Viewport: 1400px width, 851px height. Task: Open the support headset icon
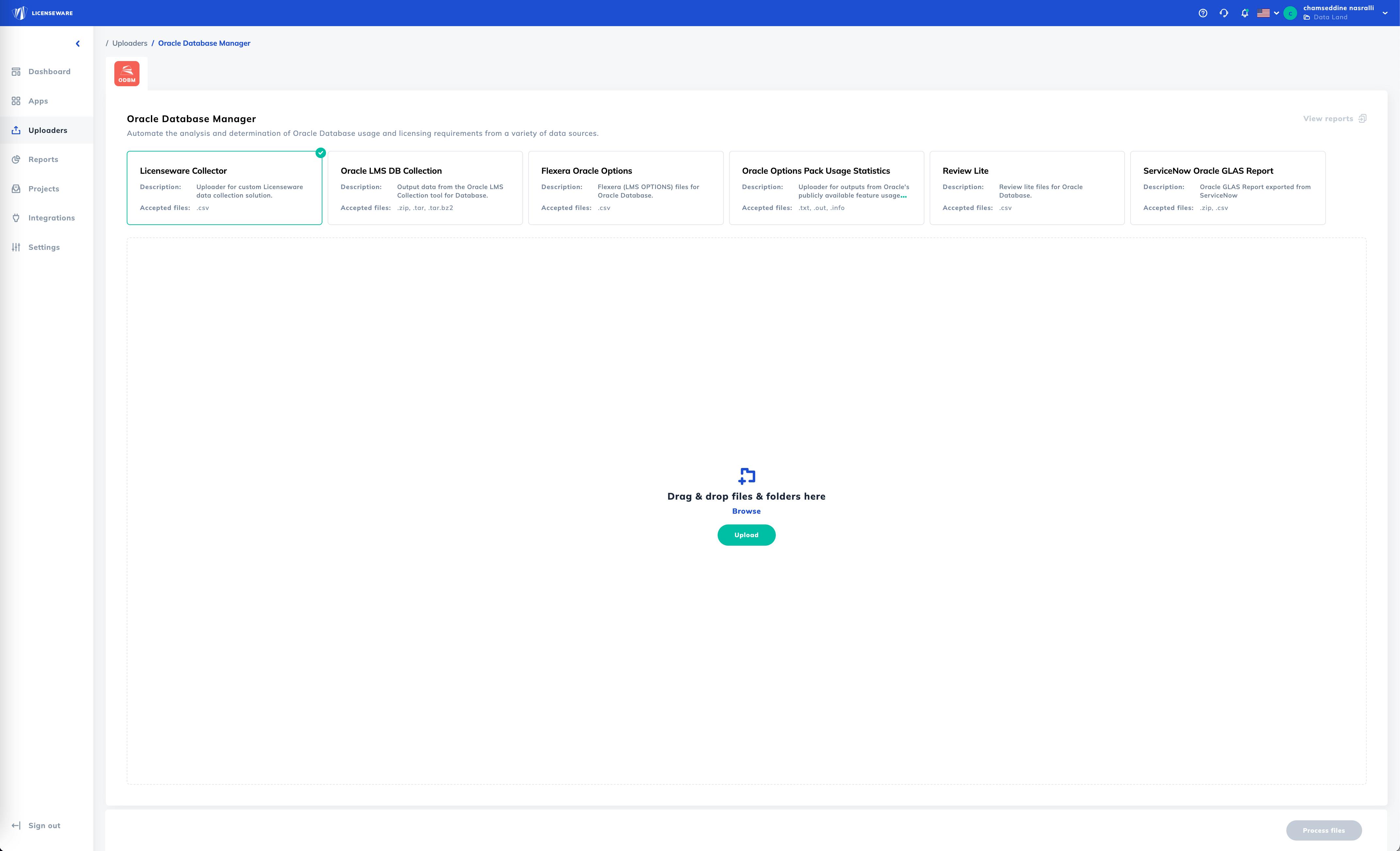(1224, 13)
